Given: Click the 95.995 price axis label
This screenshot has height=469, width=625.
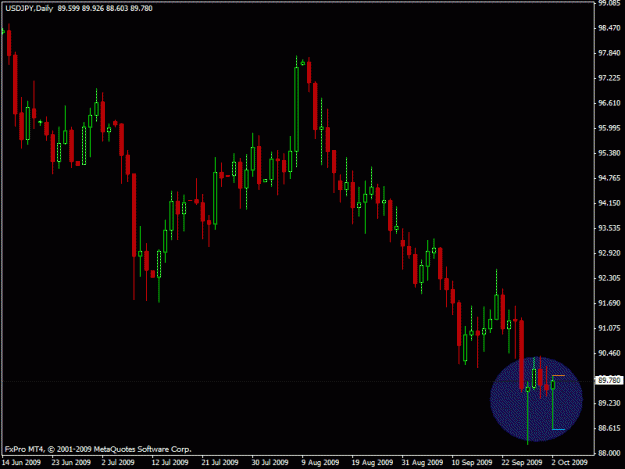Looking at the screenshot, I should [x=609, y=128].
